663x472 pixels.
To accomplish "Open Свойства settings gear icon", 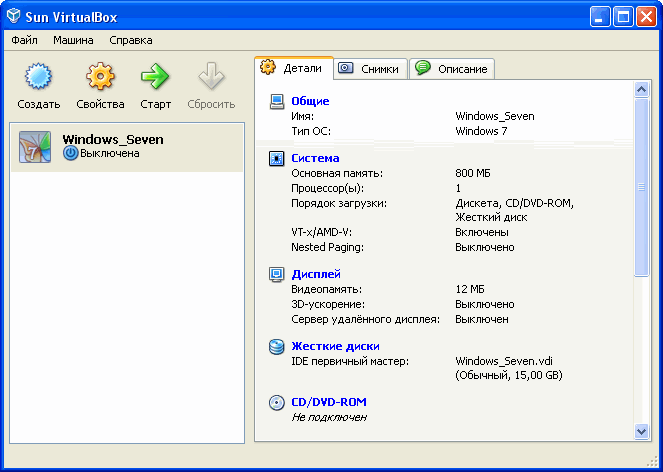I will pyautogui.click(x=100, y=77).
